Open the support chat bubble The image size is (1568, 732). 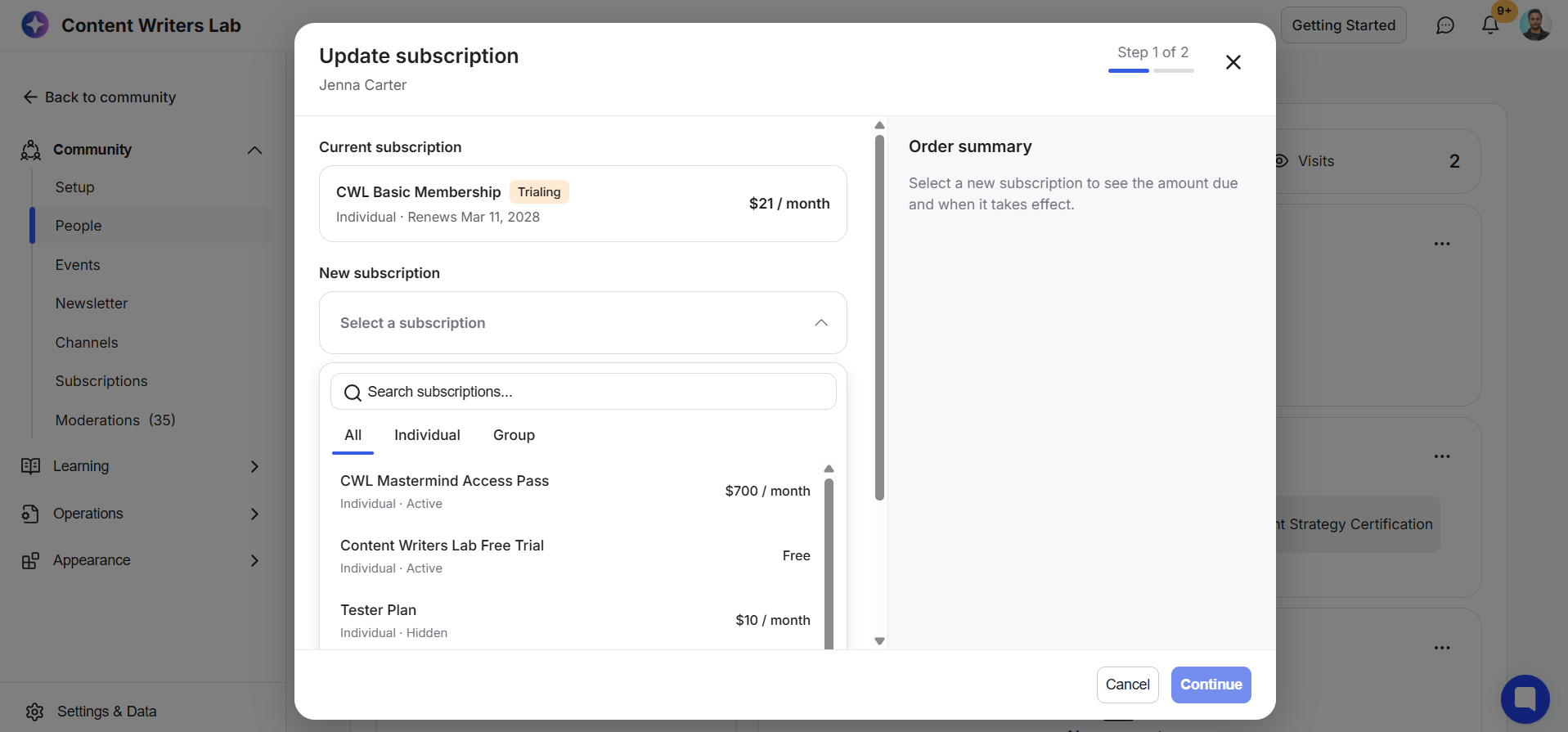coord(1525,699)
